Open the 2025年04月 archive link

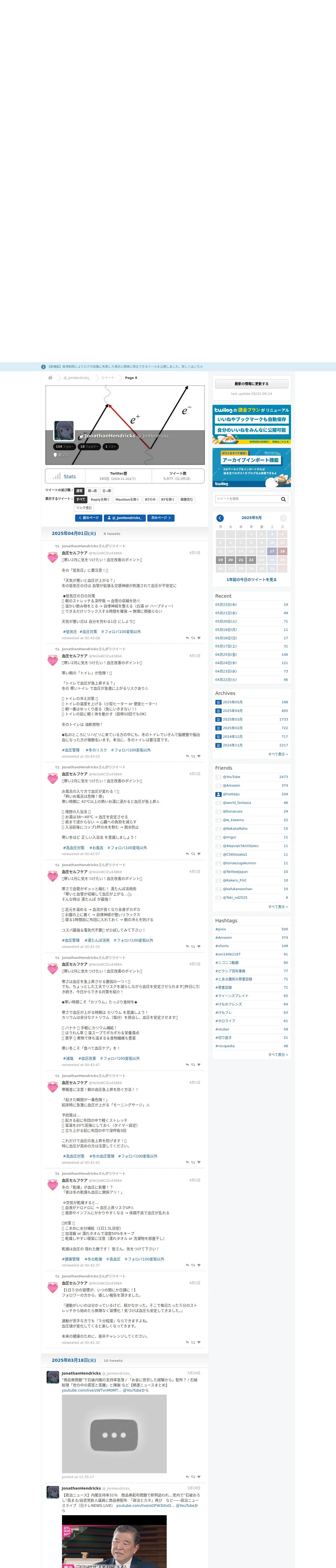pyautogui.click(x=233, y=710)
